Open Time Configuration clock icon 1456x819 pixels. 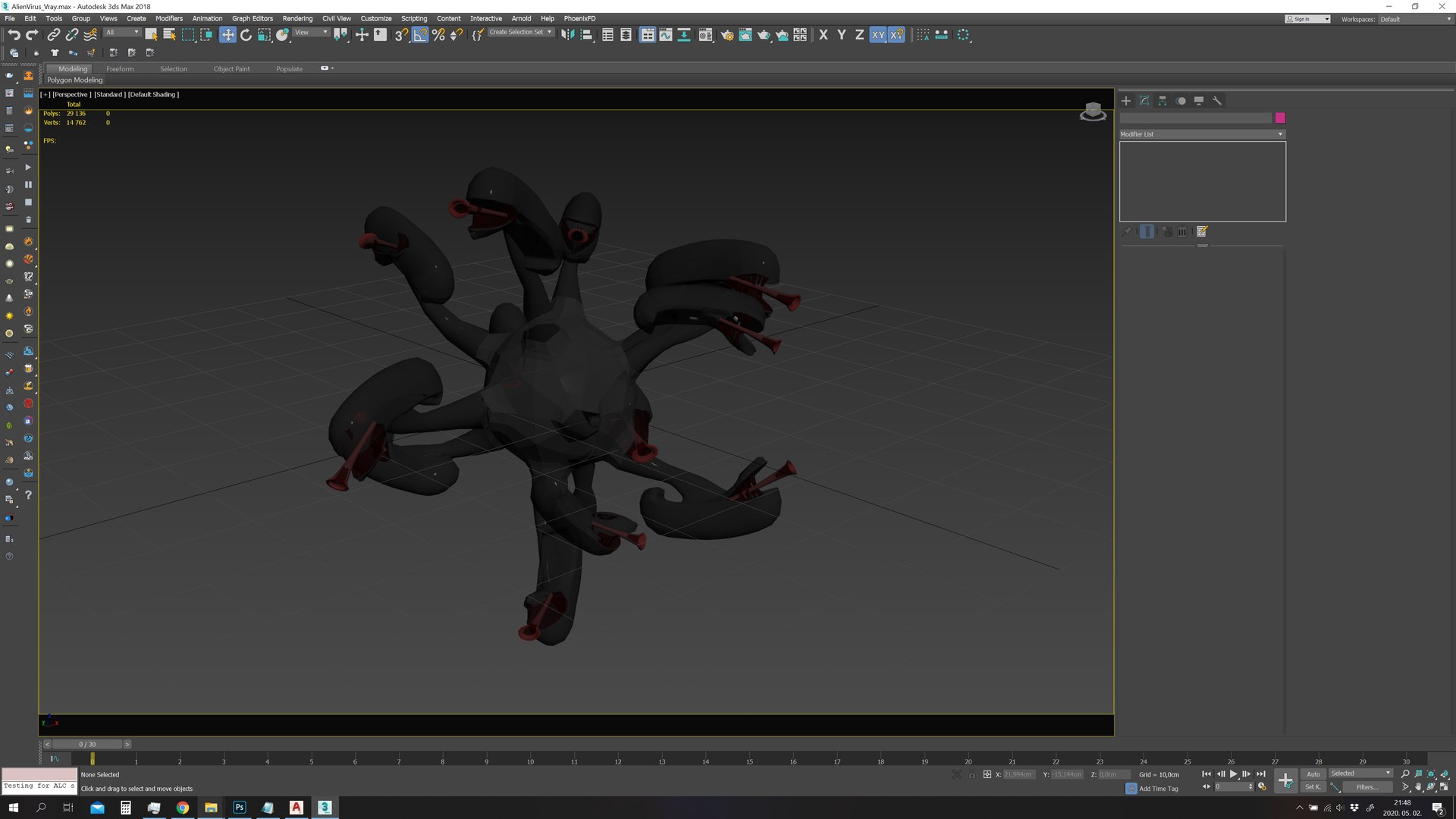(1262, 787)
